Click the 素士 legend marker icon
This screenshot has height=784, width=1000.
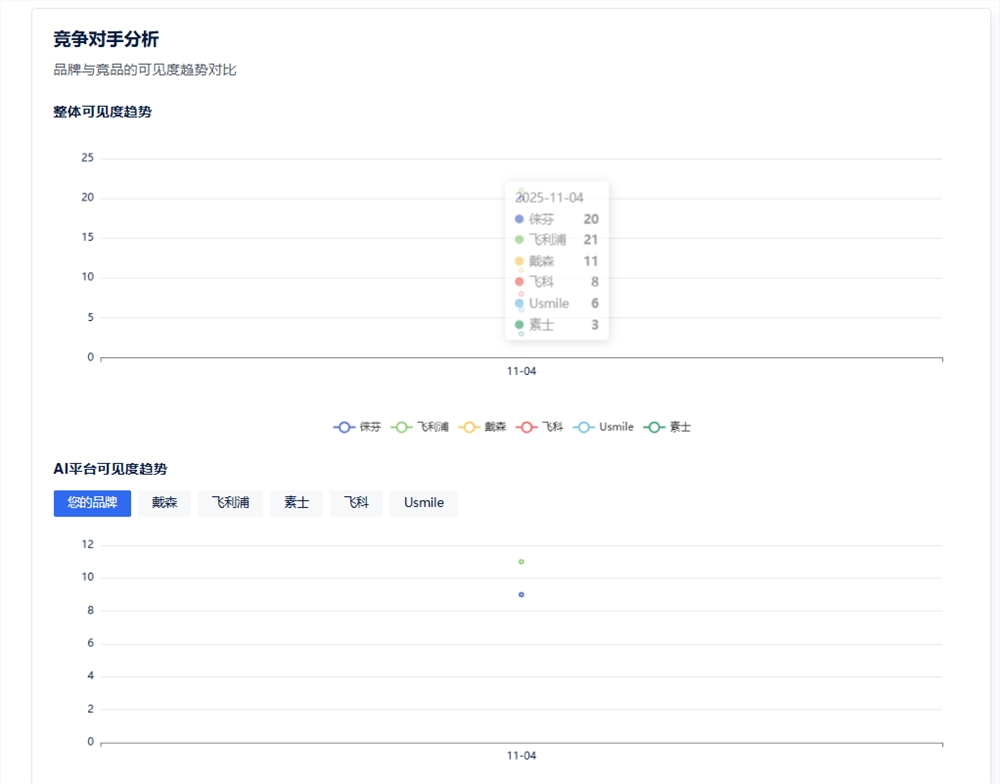653,426
